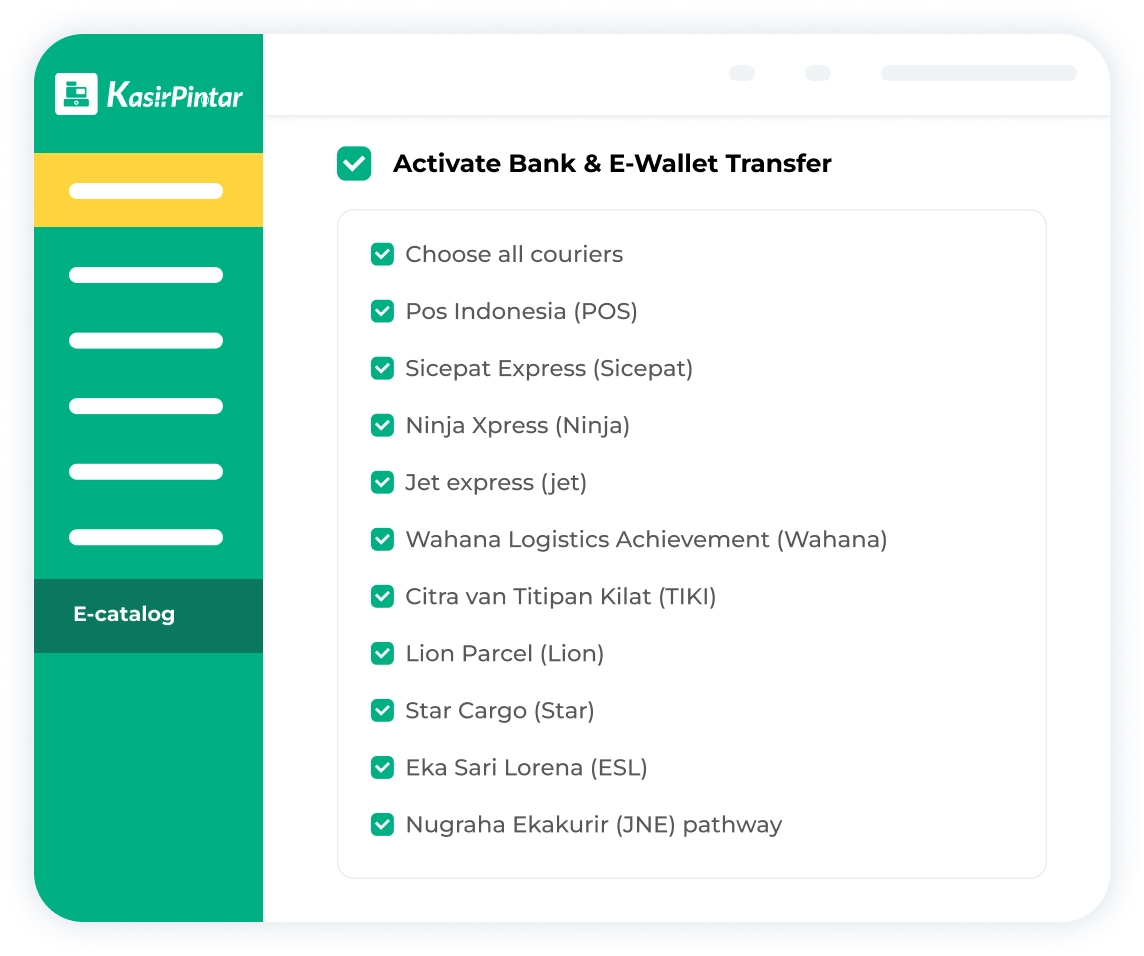Uncheck Choose all couriers checkbox

[x=382, y=255]
